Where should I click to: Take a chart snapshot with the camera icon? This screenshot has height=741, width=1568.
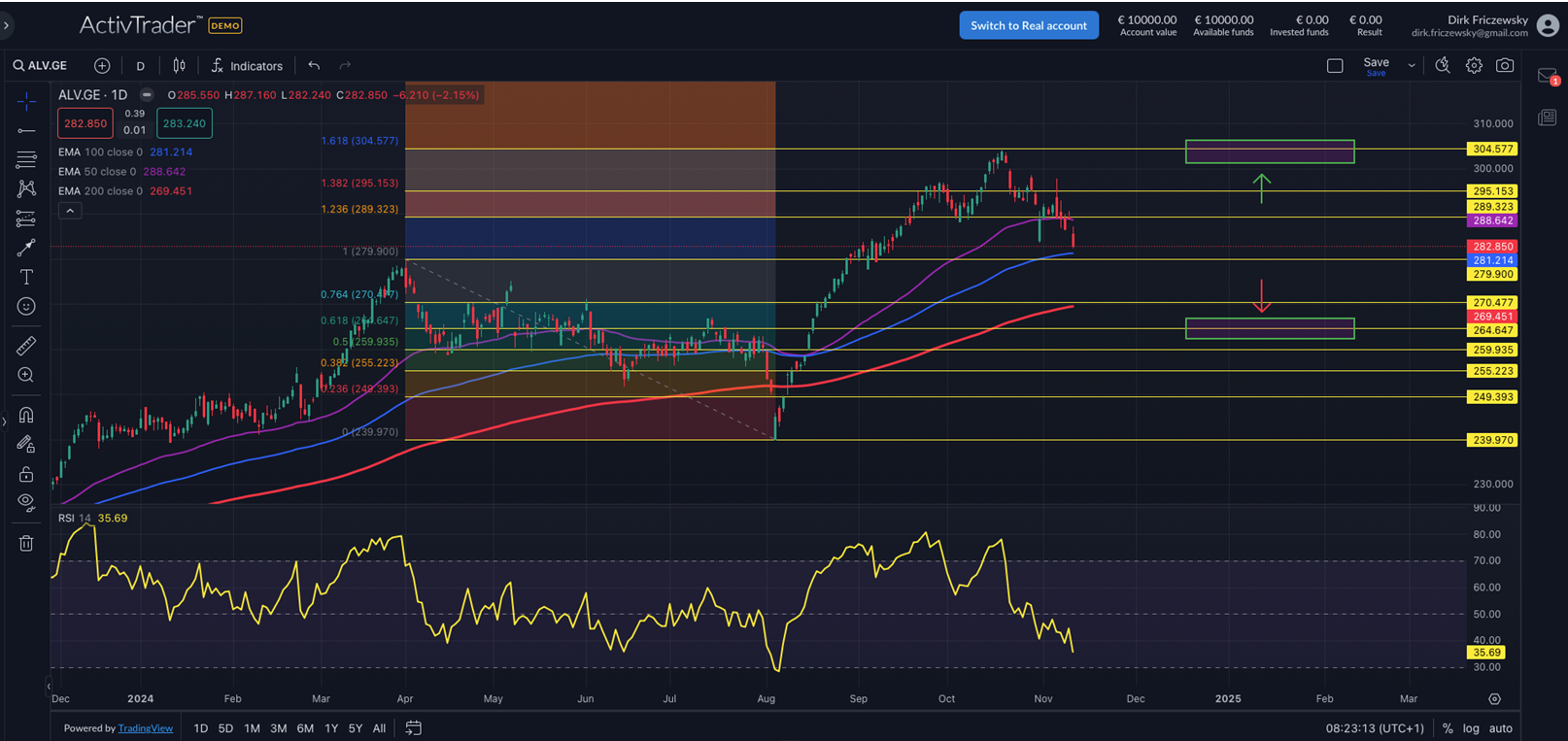pos(1505,65)
